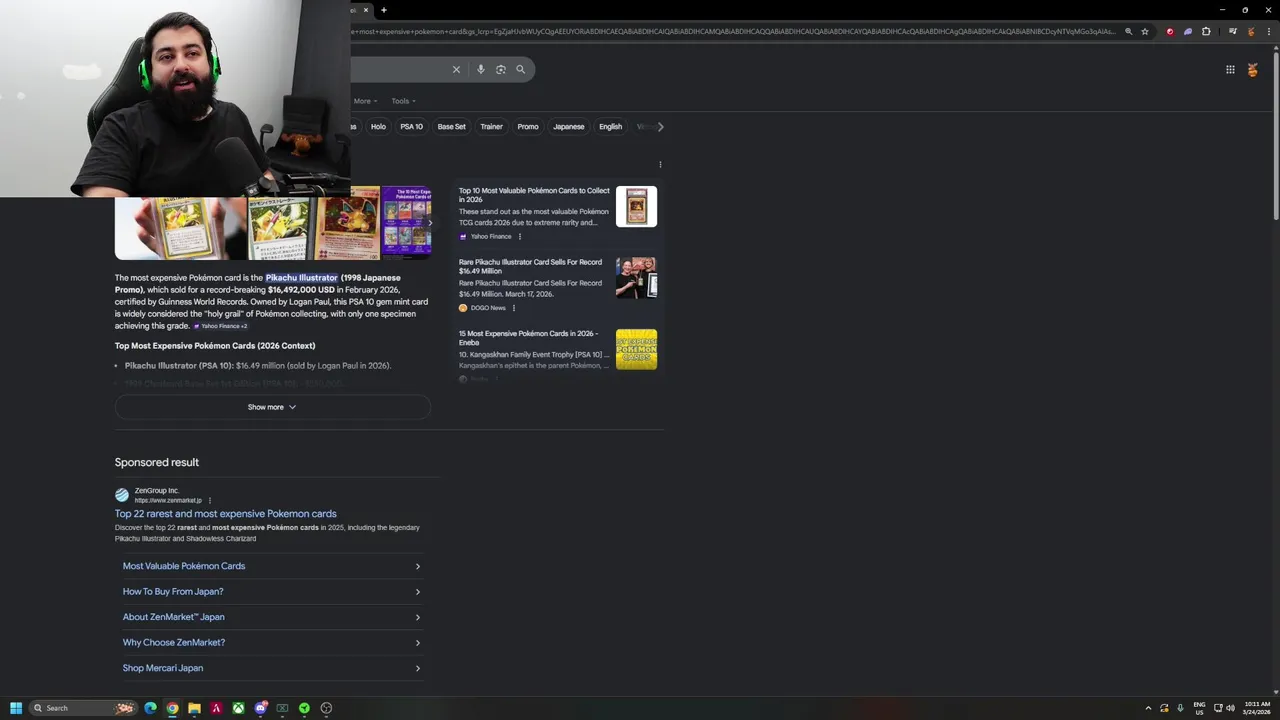The width and height of the screenshot is (1280, 720).
Task: Open Top 10 Most Valuable Pokémon Cards article
Action: tap(534, 195)
